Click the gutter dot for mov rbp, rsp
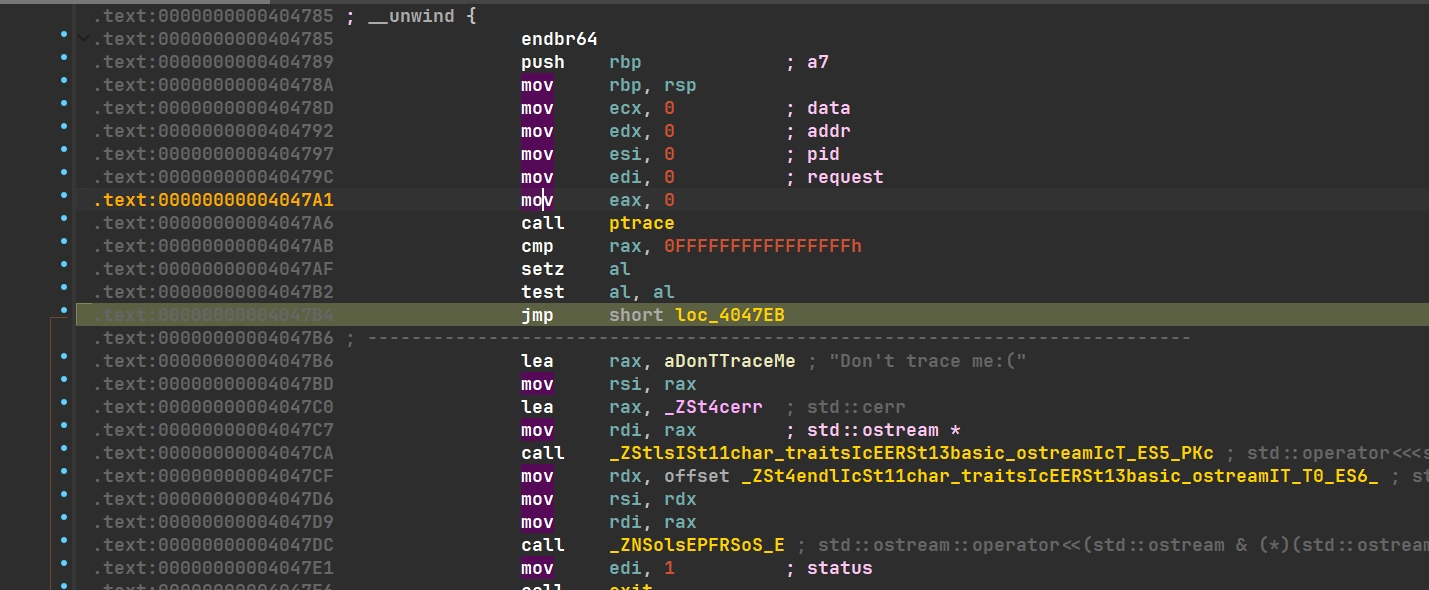The image size is (1429, 590). click(64, 81)
